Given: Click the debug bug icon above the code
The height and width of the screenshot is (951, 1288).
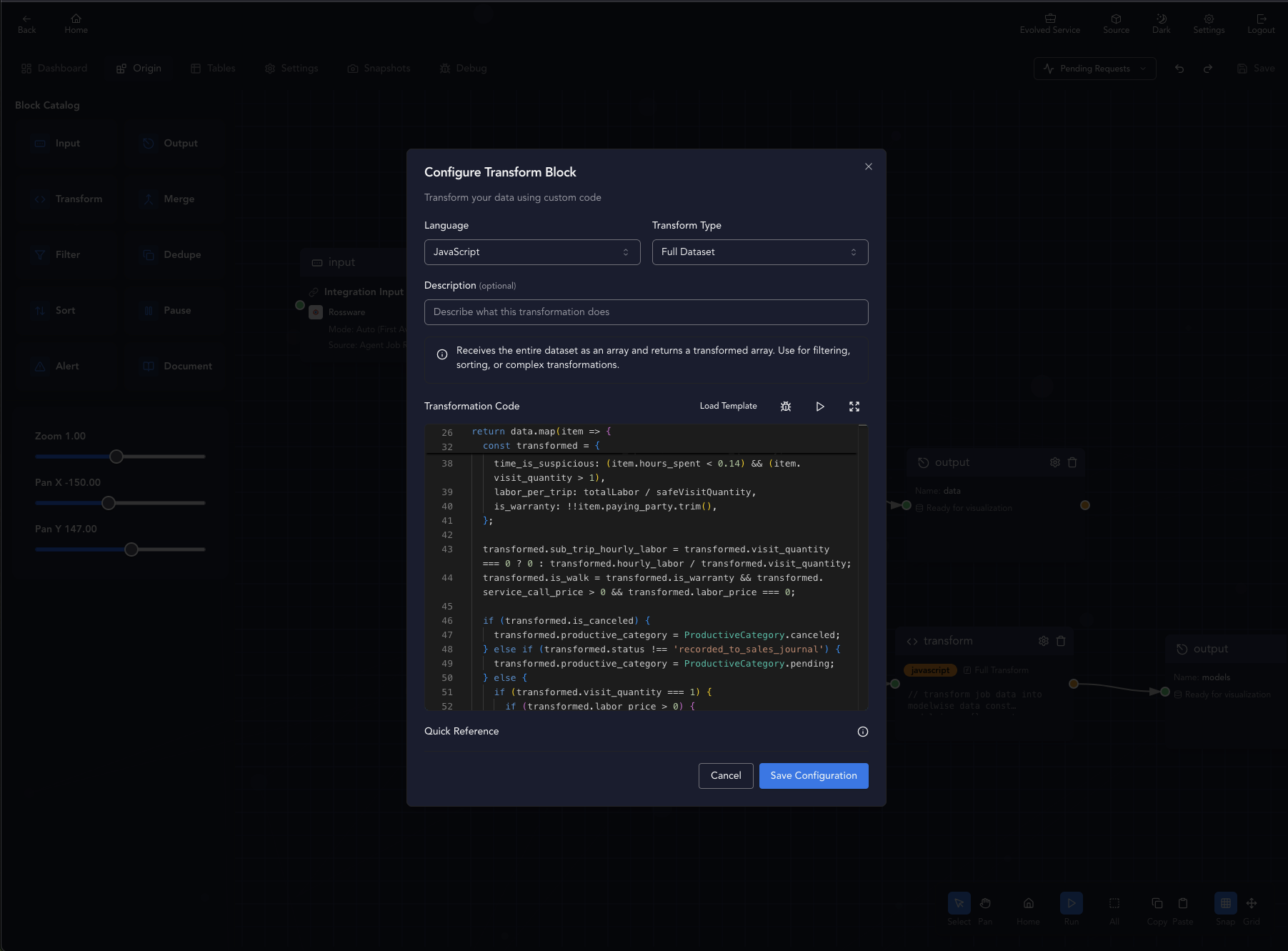Looking at the screenshot, I should coord(786,407).
